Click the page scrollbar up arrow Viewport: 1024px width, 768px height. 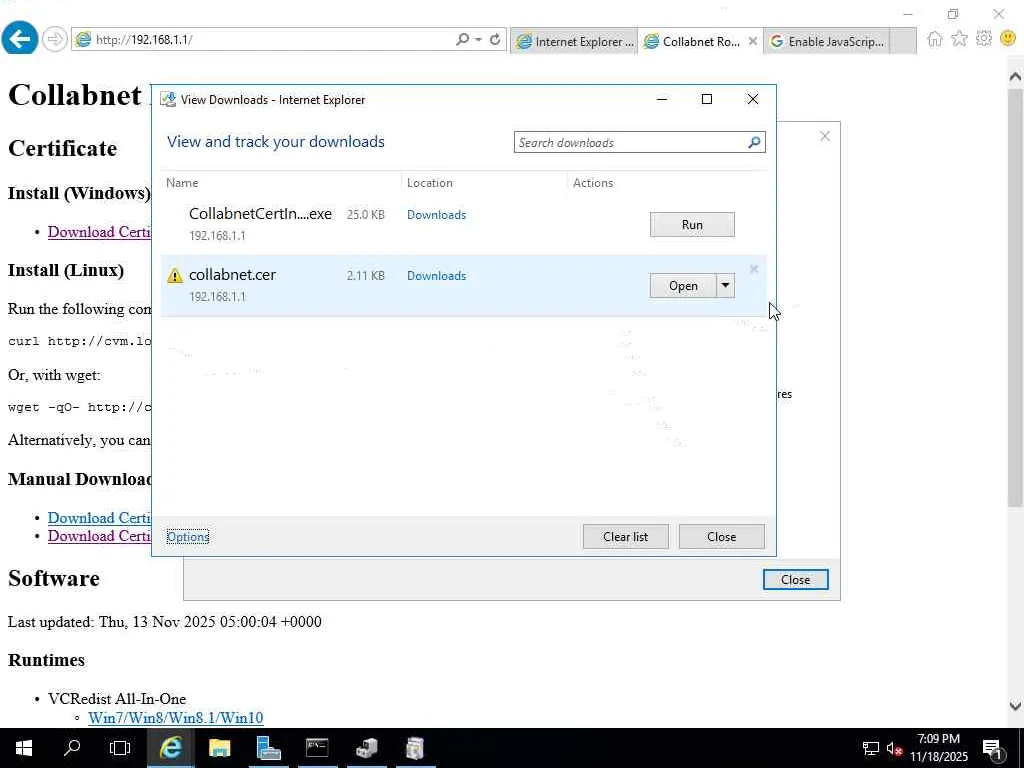1015,76
